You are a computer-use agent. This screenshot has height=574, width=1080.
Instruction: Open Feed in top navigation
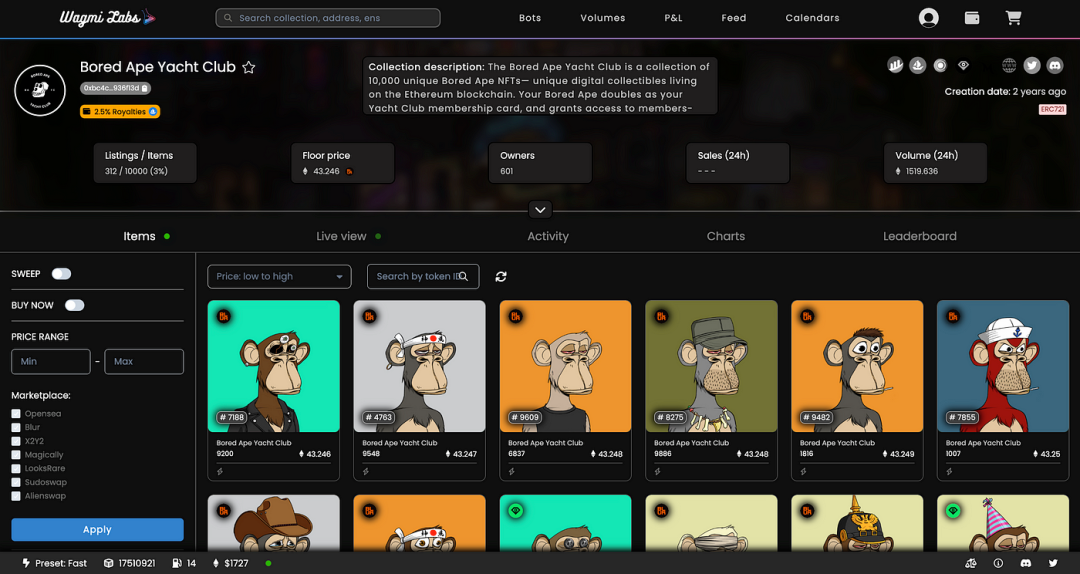734,18
